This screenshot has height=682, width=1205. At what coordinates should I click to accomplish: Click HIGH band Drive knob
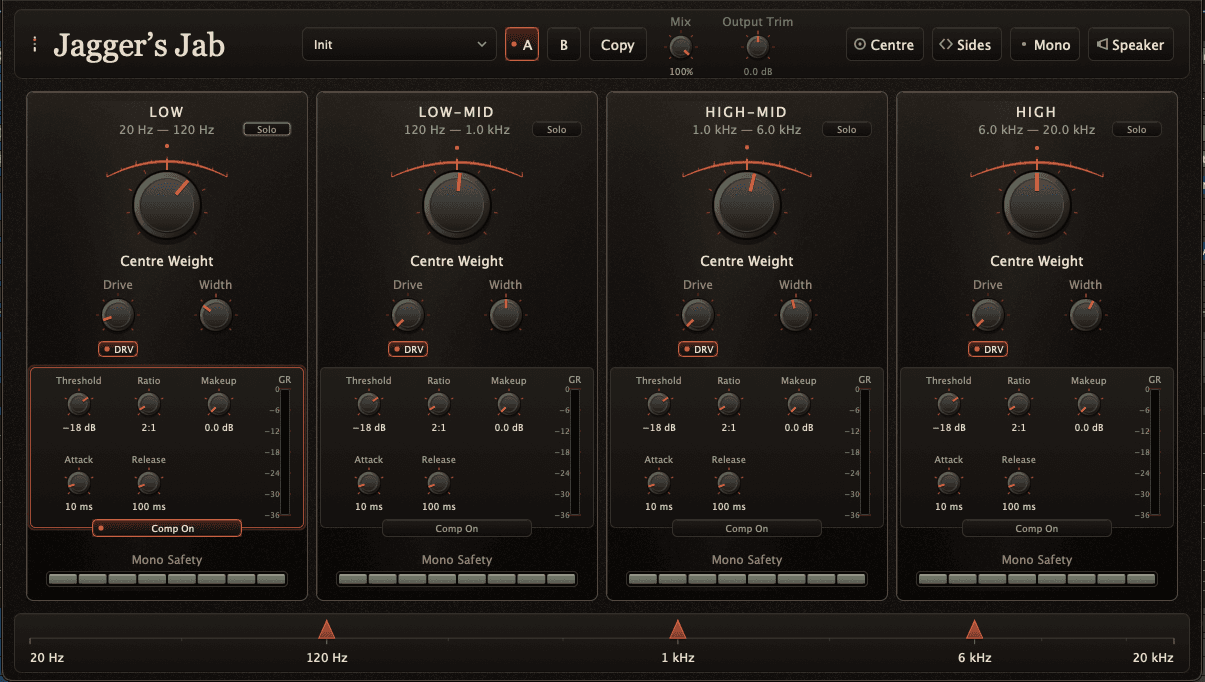coord(988,316)
